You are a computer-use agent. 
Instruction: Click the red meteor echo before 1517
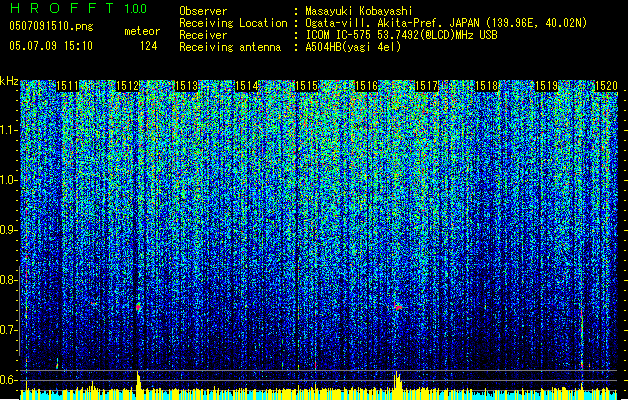tap(398, 307)
